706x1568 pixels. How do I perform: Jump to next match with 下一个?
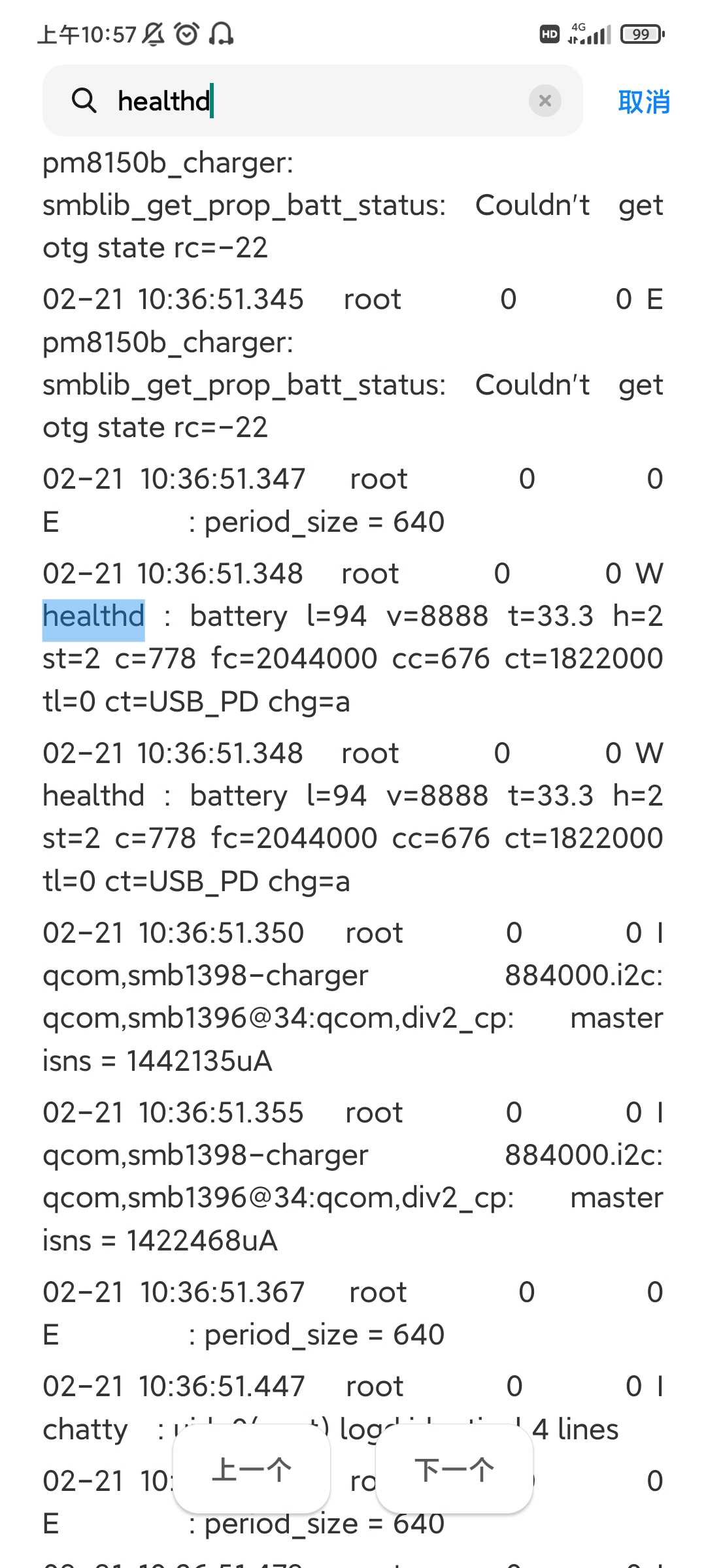(454, 1470)
